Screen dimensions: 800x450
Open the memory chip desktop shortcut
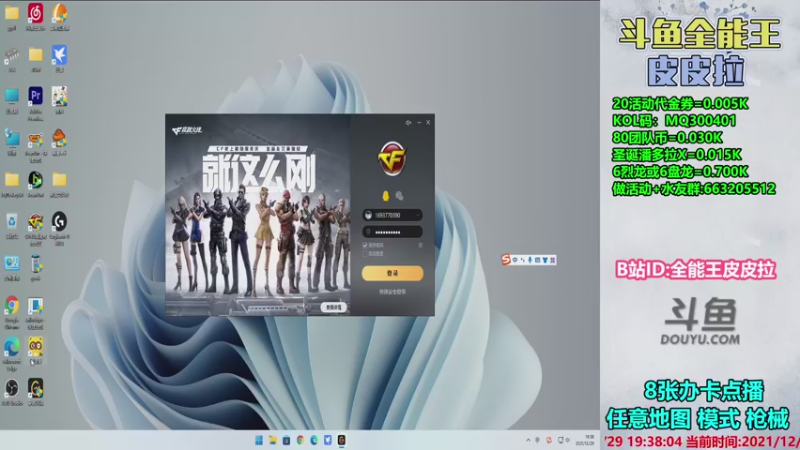tap(12, 55)
